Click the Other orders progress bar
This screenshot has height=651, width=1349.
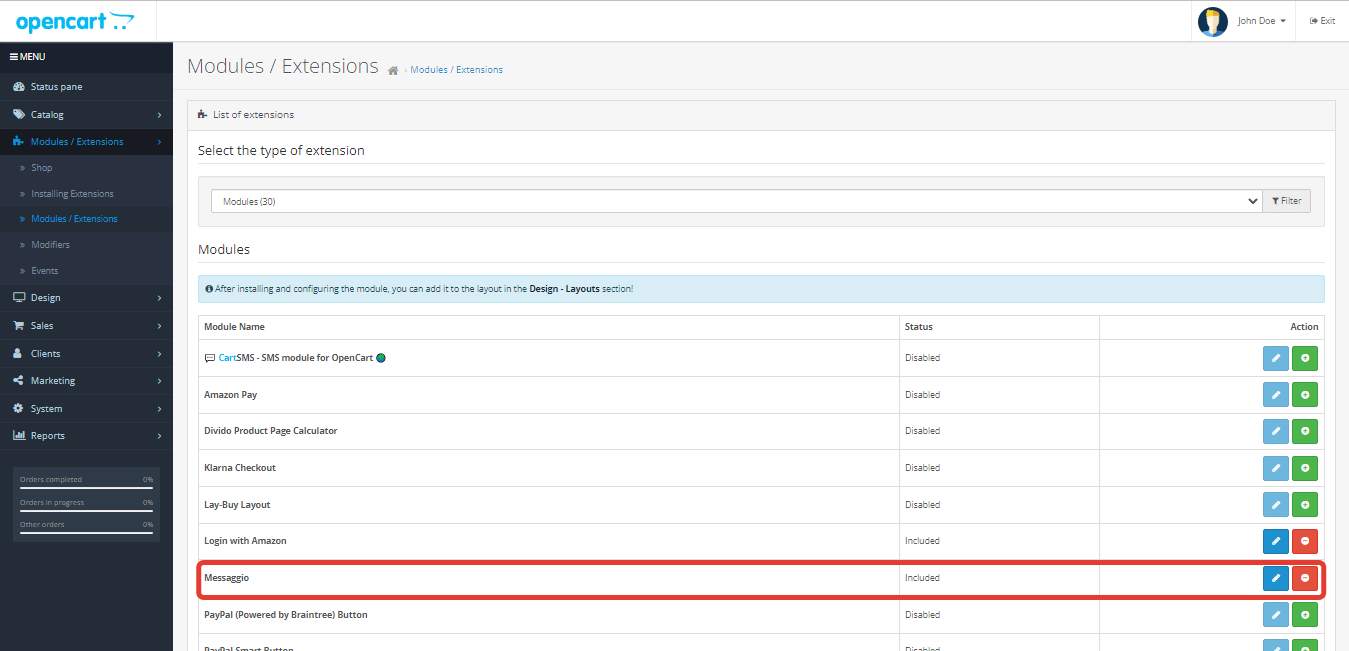86,532
